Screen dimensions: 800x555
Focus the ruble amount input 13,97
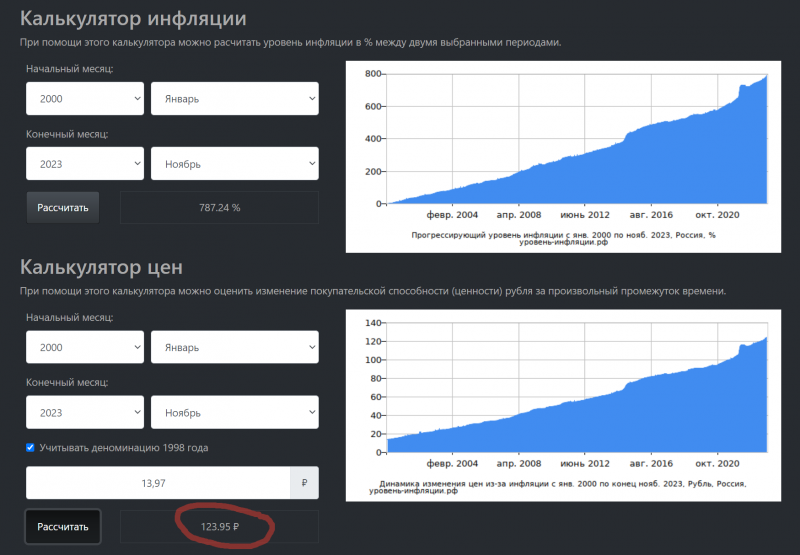pos(158,483)
